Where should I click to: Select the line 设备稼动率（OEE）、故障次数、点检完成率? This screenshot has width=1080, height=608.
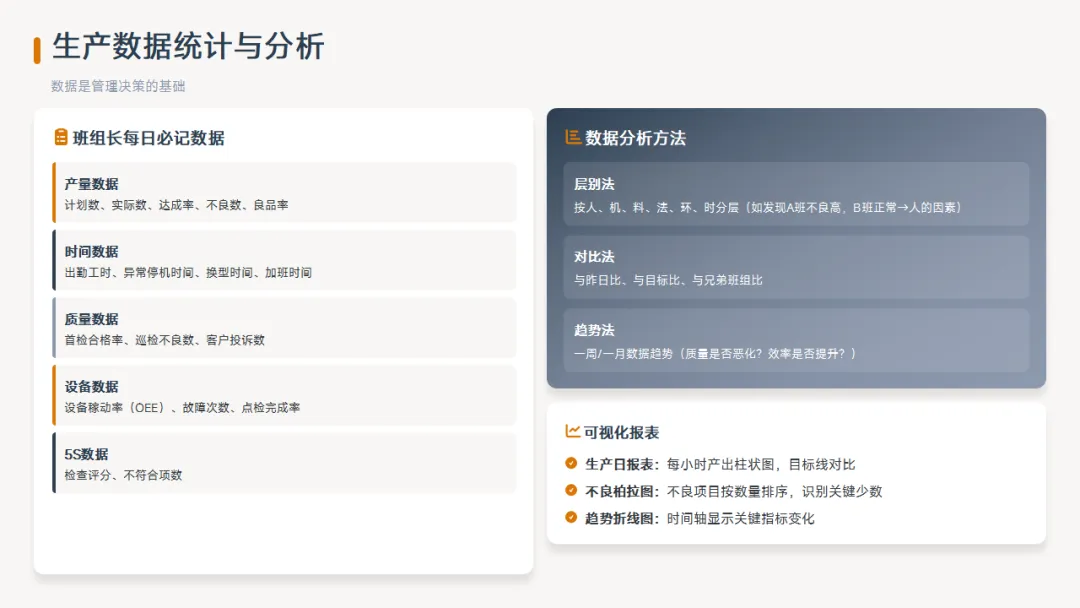[183, 408]
